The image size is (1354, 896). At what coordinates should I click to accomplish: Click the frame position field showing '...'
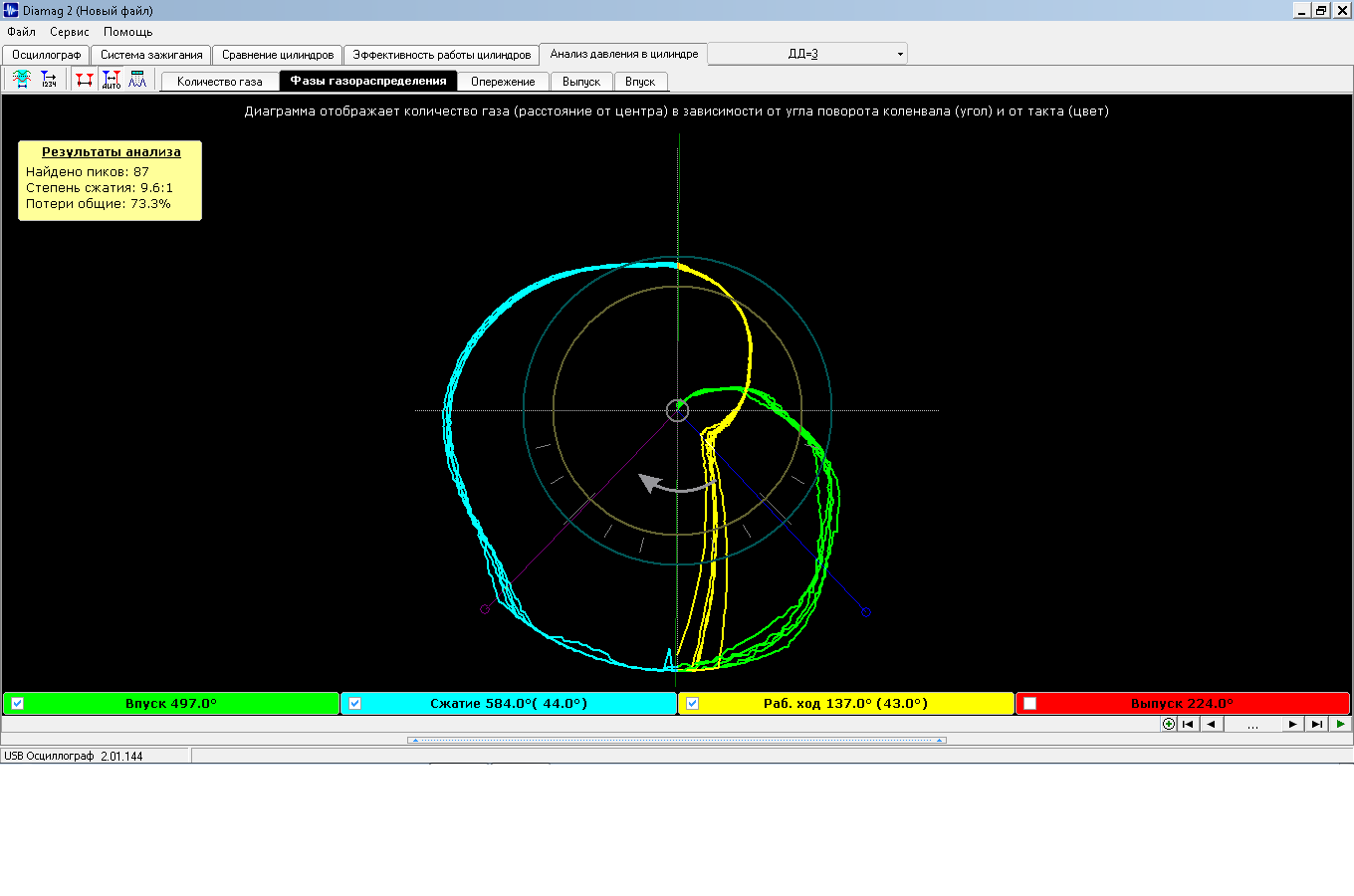coord(1252,724)
